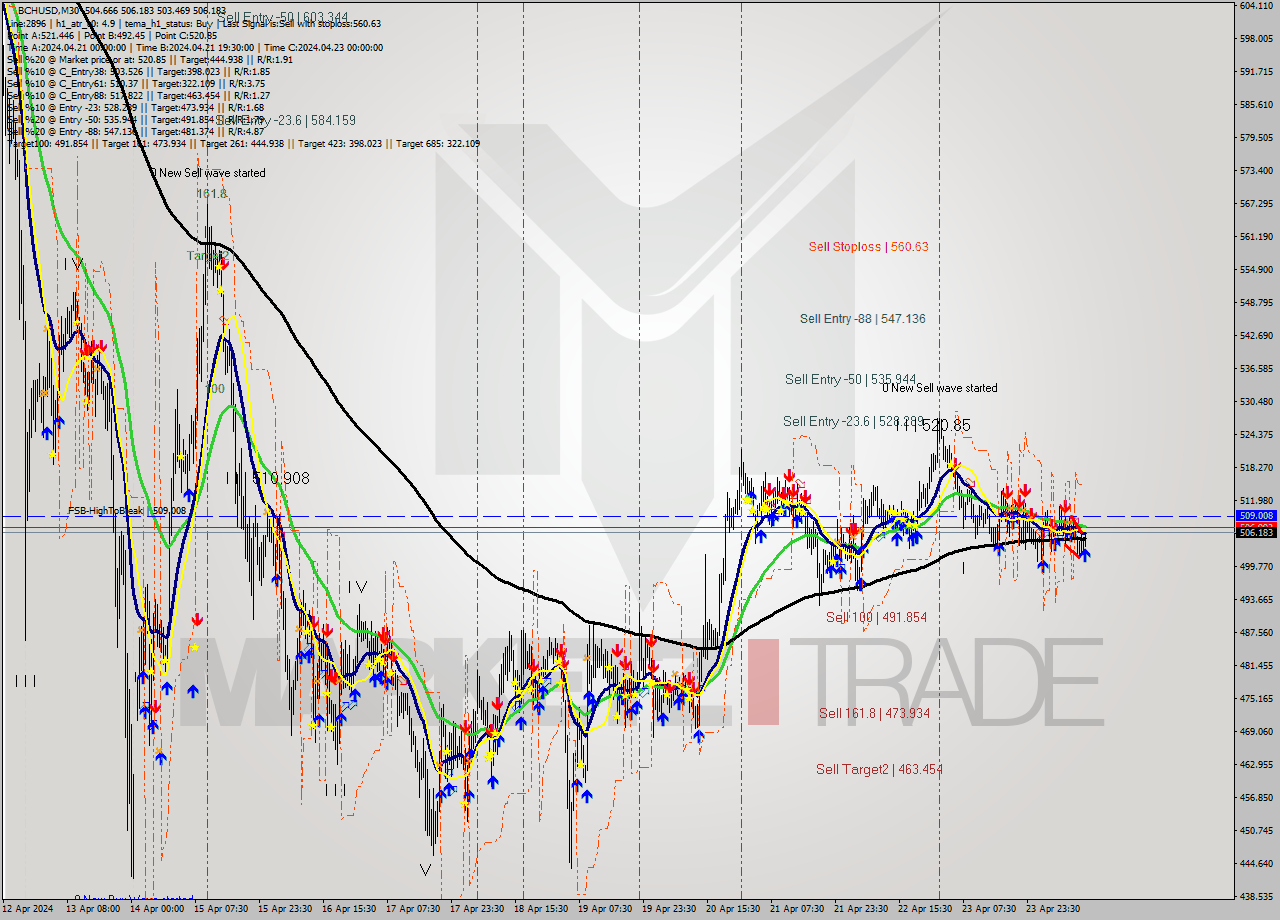Image resolution: width=1280 pixels, height=920 pixels.
Task: Click the 'Sell Entry -50 | 603.344' label
Action: [x=283, y=18]
